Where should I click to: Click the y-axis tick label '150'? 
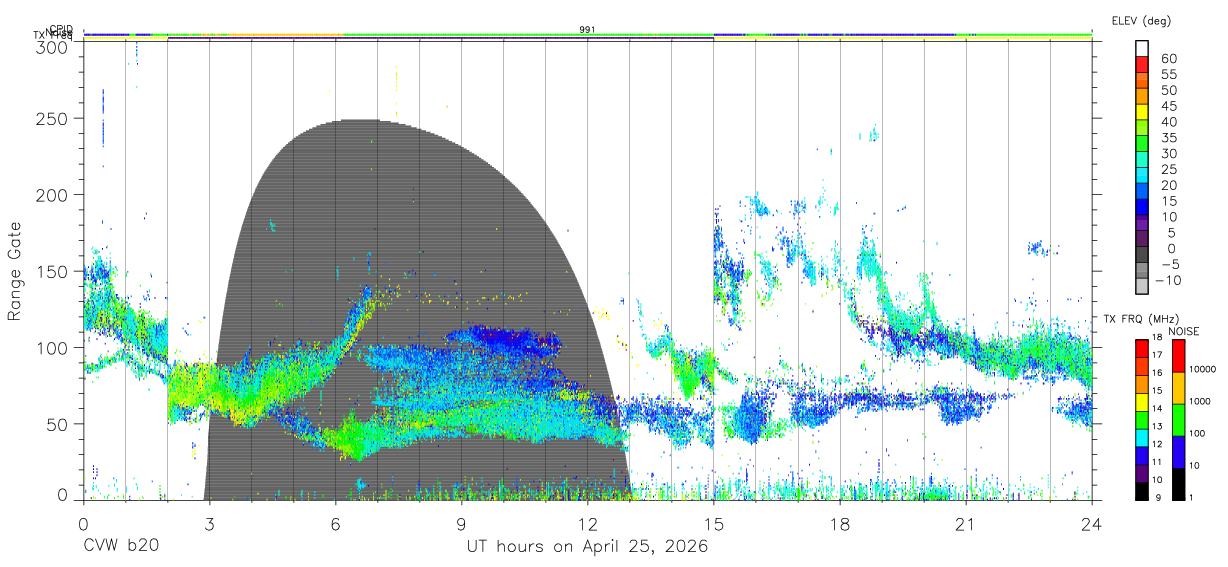[x=50, y=271]
